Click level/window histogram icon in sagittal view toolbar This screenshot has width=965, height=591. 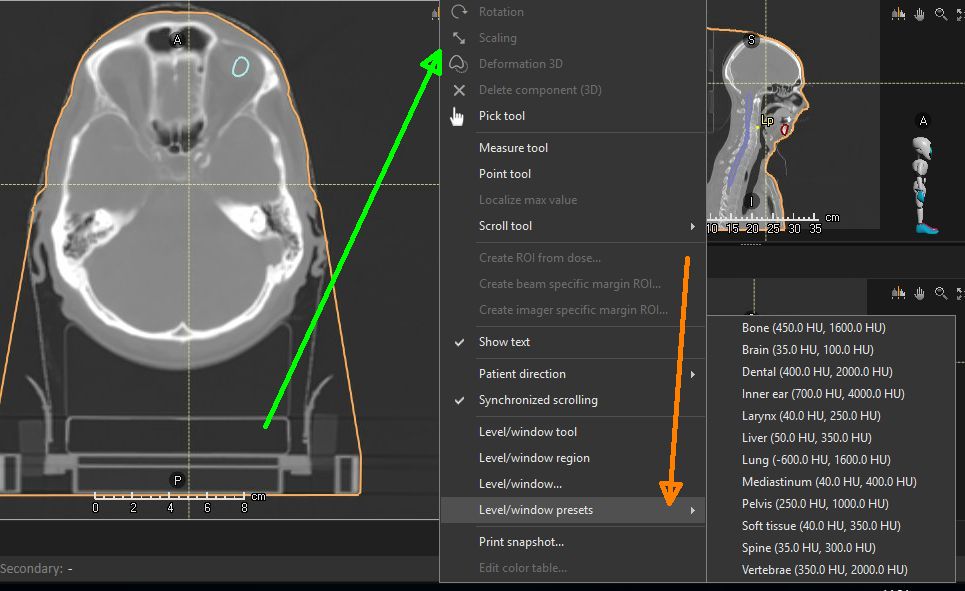[897, 14]
